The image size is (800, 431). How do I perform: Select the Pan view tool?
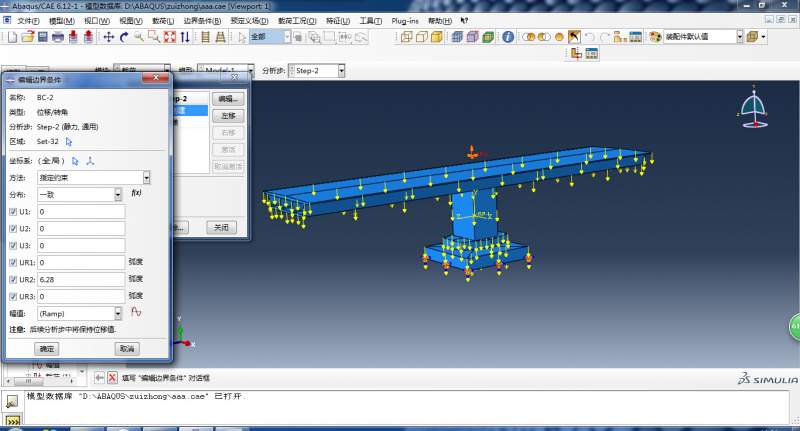click(x=109, y=37)
